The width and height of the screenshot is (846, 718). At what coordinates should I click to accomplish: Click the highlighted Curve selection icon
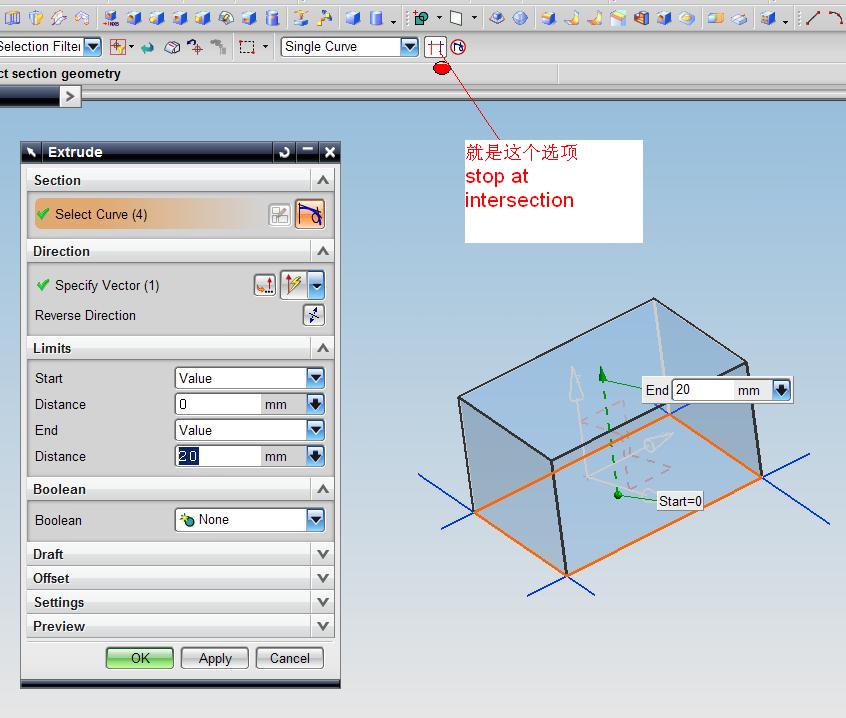point(310,214)
